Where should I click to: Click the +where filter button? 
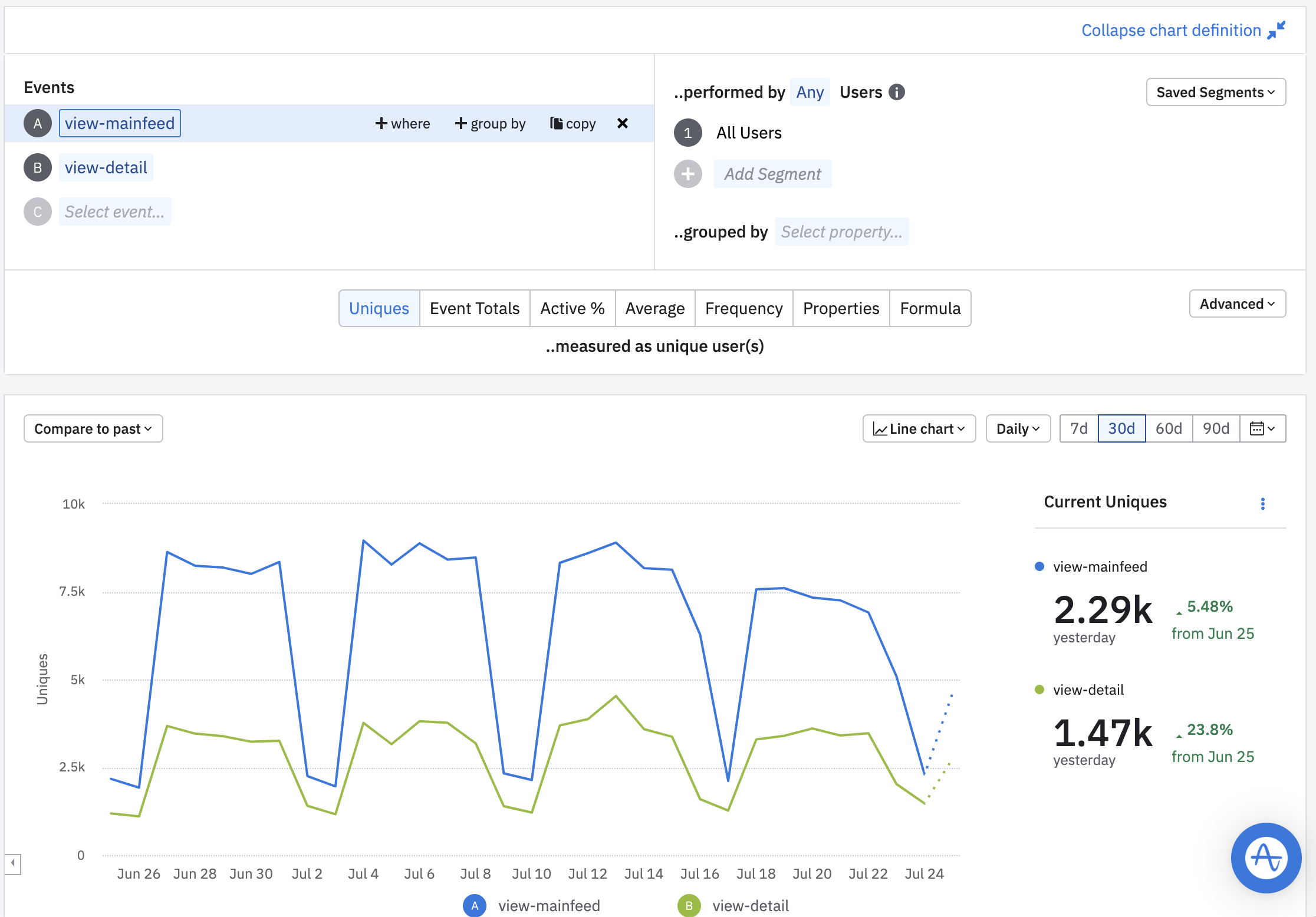pos(403,123)
